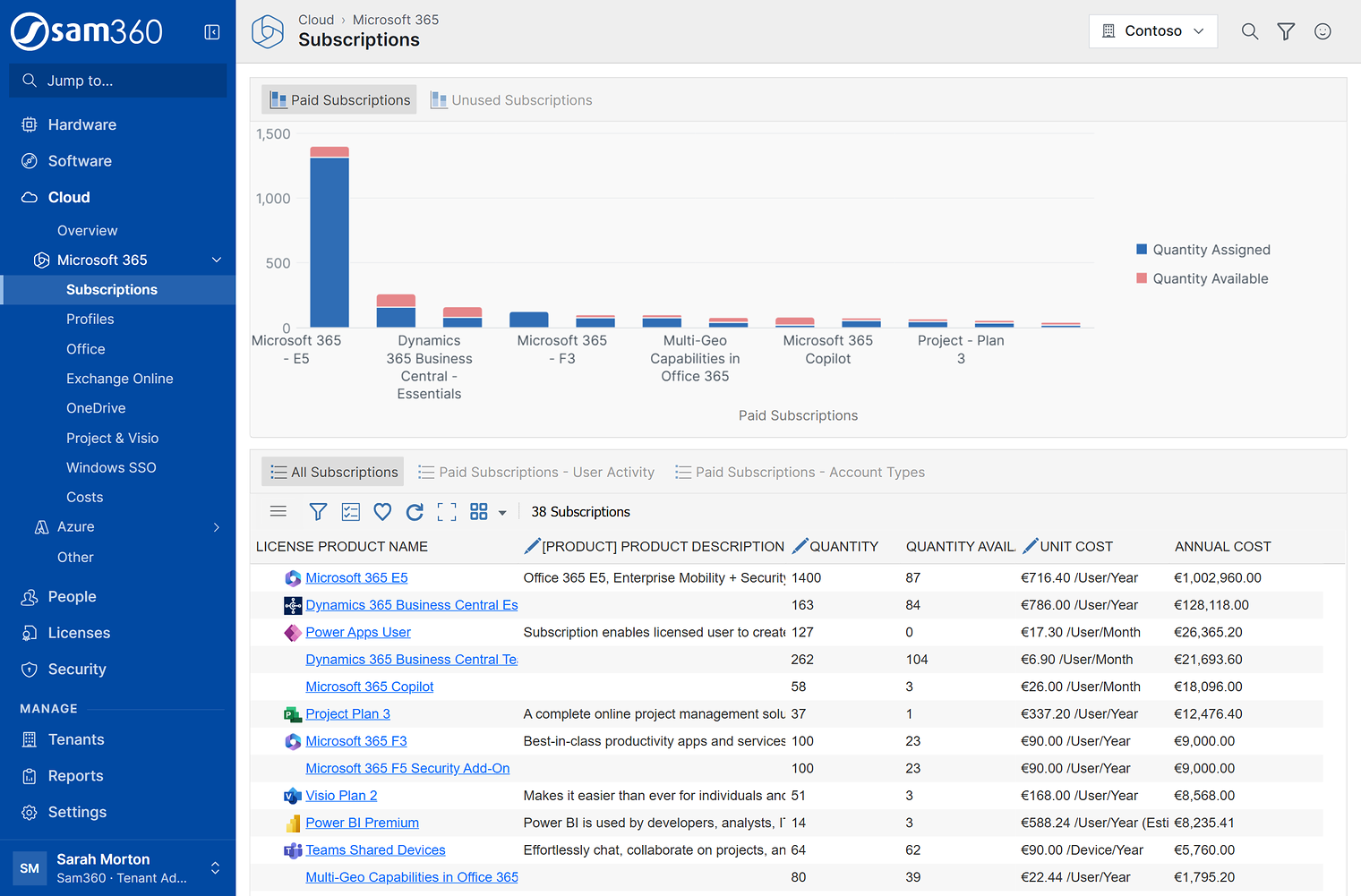The width and height of the screenshot is (1361, 896).
Task: Change grid layout view icon
Action: point(479,511)
